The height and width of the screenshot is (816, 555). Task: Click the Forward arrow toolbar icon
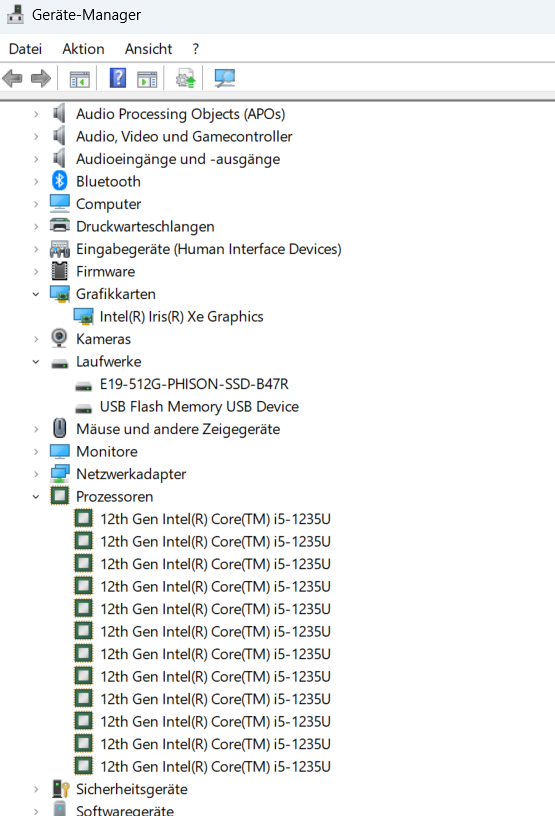41,79
